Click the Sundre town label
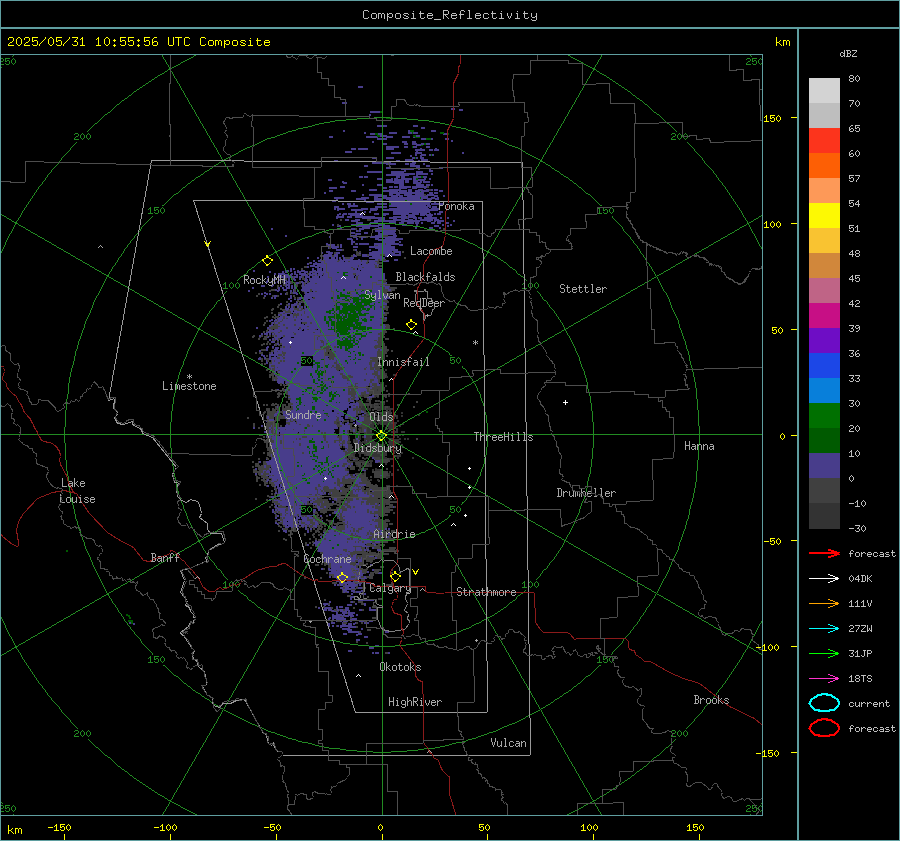This screenshot has width=900, height=841. (303, 415)
